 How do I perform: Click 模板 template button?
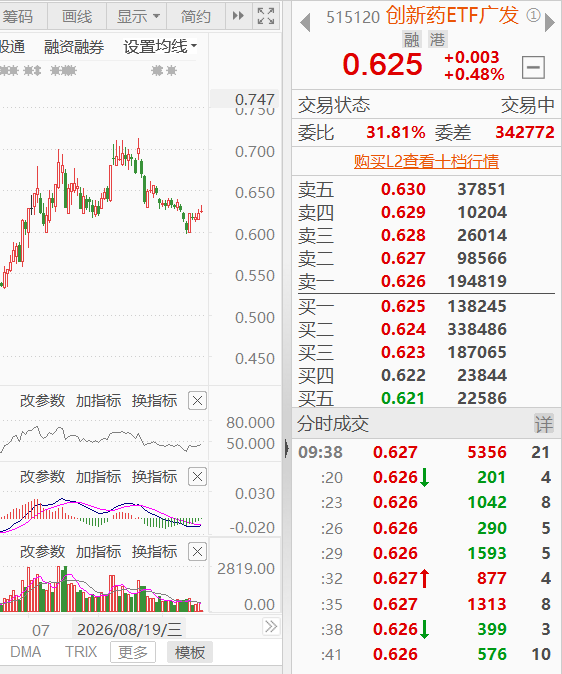click(190, 653)
